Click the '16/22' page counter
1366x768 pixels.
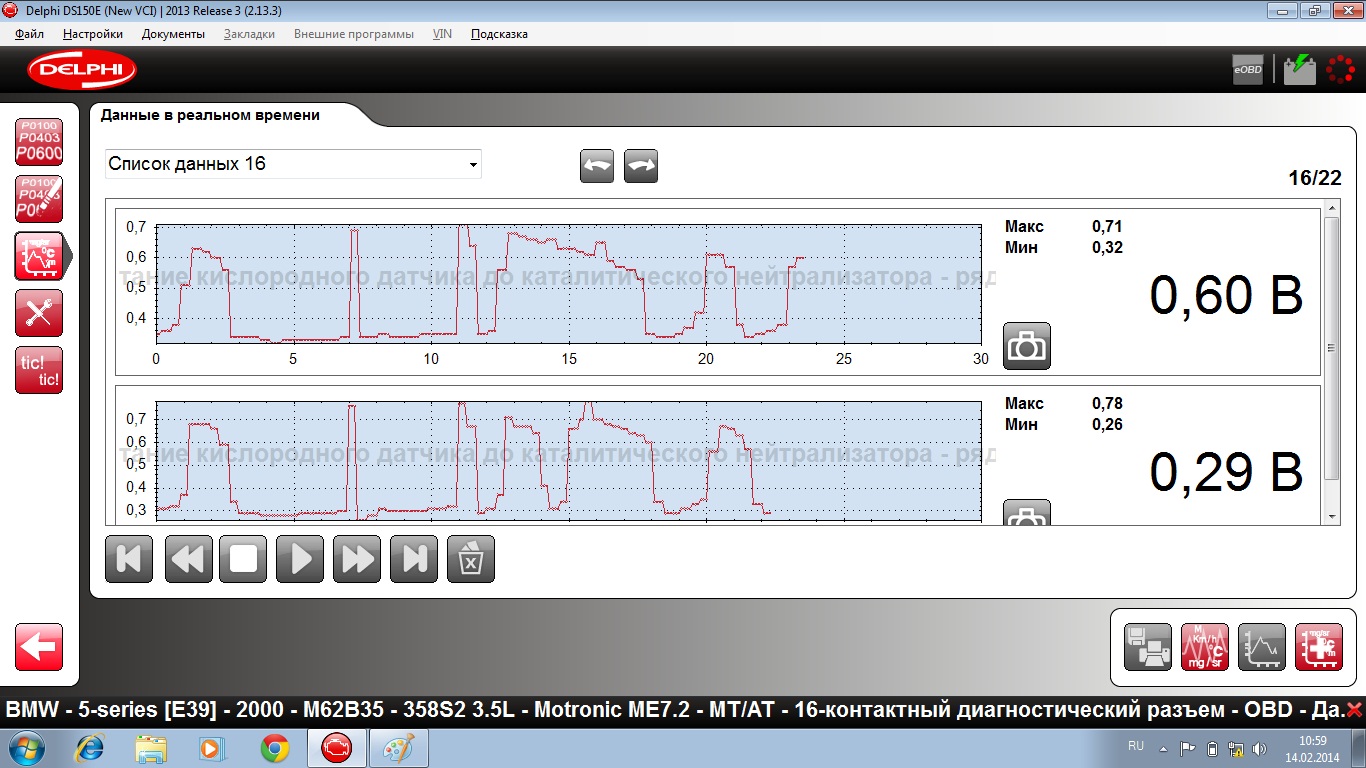pos(1314,178)
